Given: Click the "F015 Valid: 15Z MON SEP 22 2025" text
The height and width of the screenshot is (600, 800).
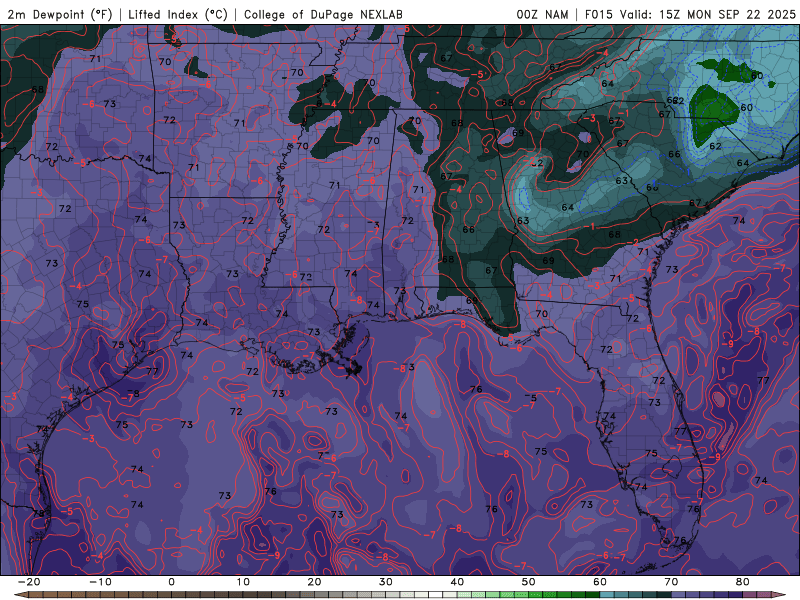Looking at the screenshot, I should 690,14.
